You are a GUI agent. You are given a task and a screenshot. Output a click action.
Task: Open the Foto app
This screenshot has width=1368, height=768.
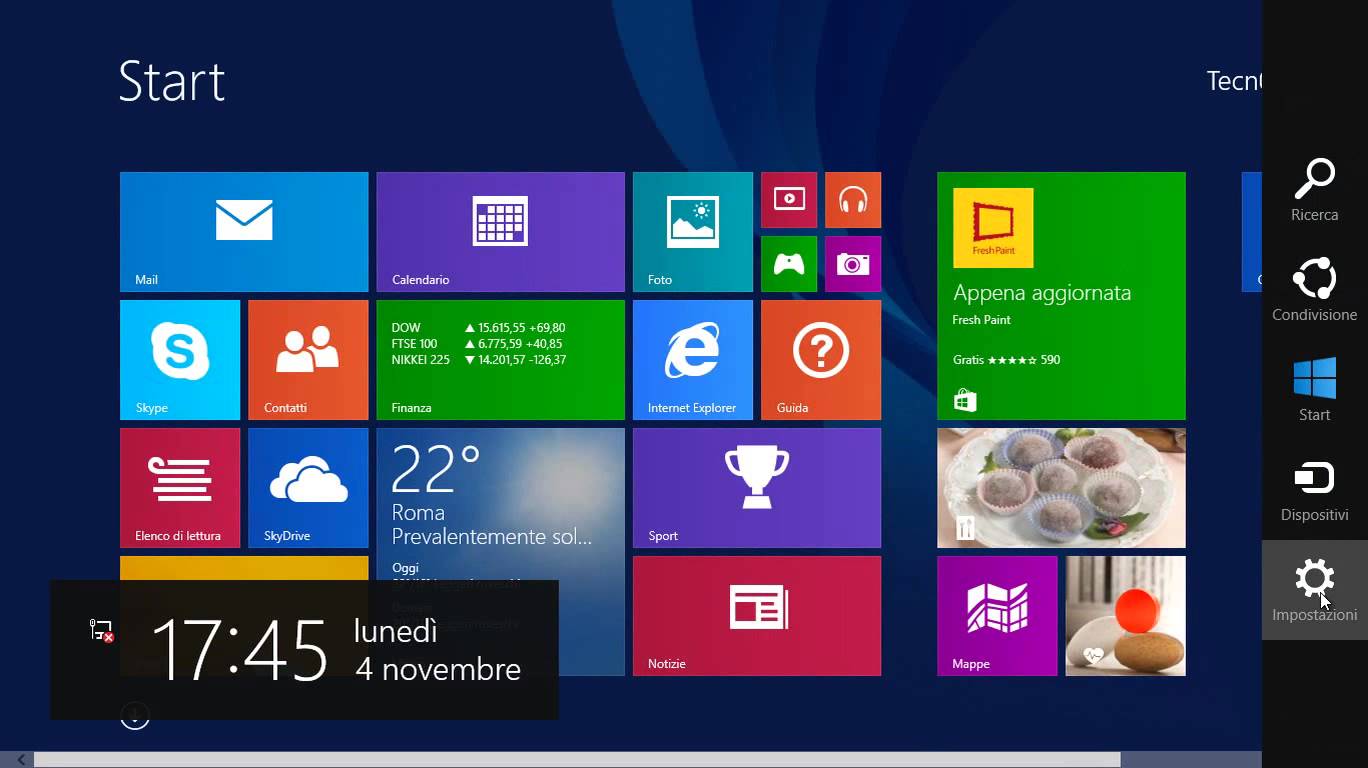[x=692, y=231]
